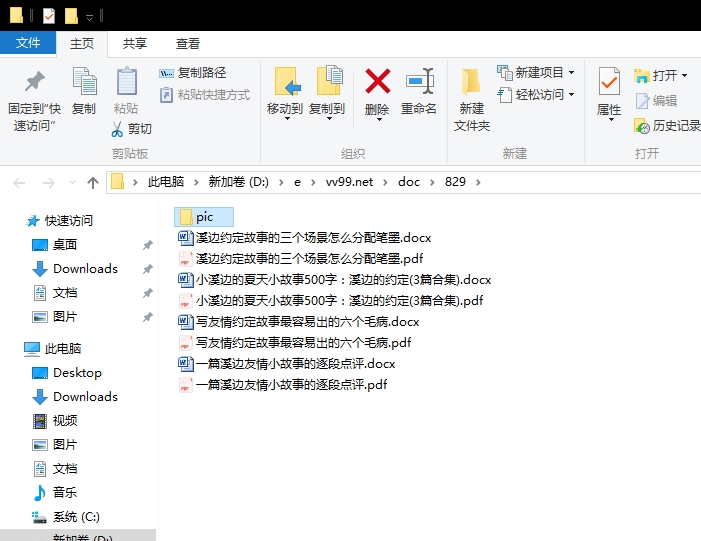Click 新加卷 (D:) in the address bar
This screenshot has width=701, height=541.
[x=239, y=182]
